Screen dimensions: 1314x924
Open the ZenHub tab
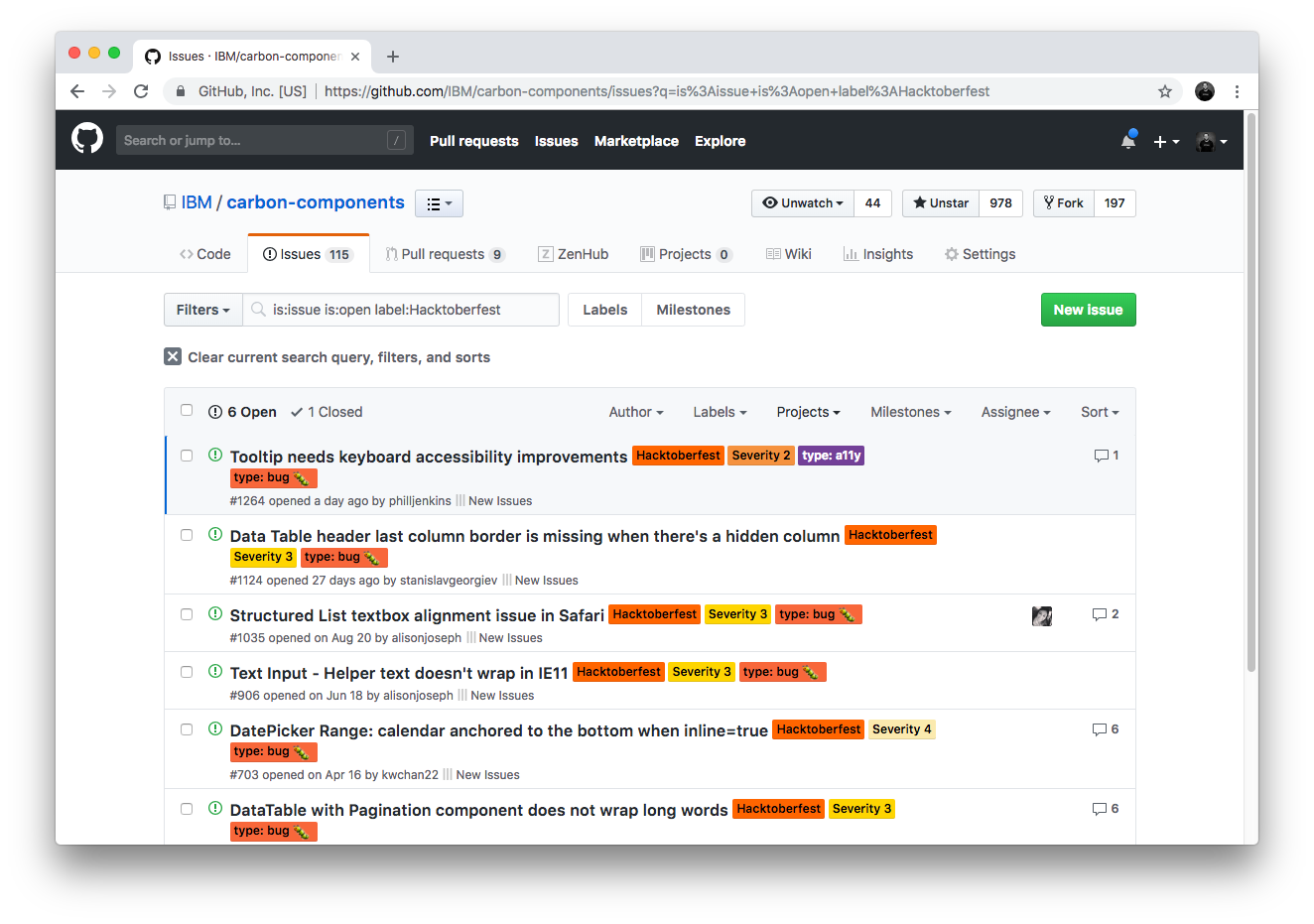point(573,254)
